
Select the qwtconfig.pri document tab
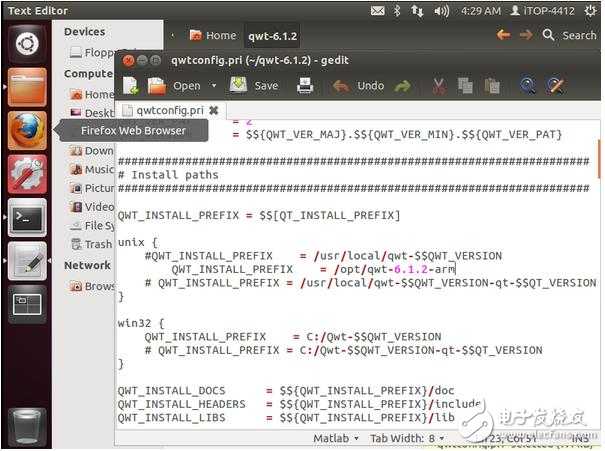(x=170, y=111)
